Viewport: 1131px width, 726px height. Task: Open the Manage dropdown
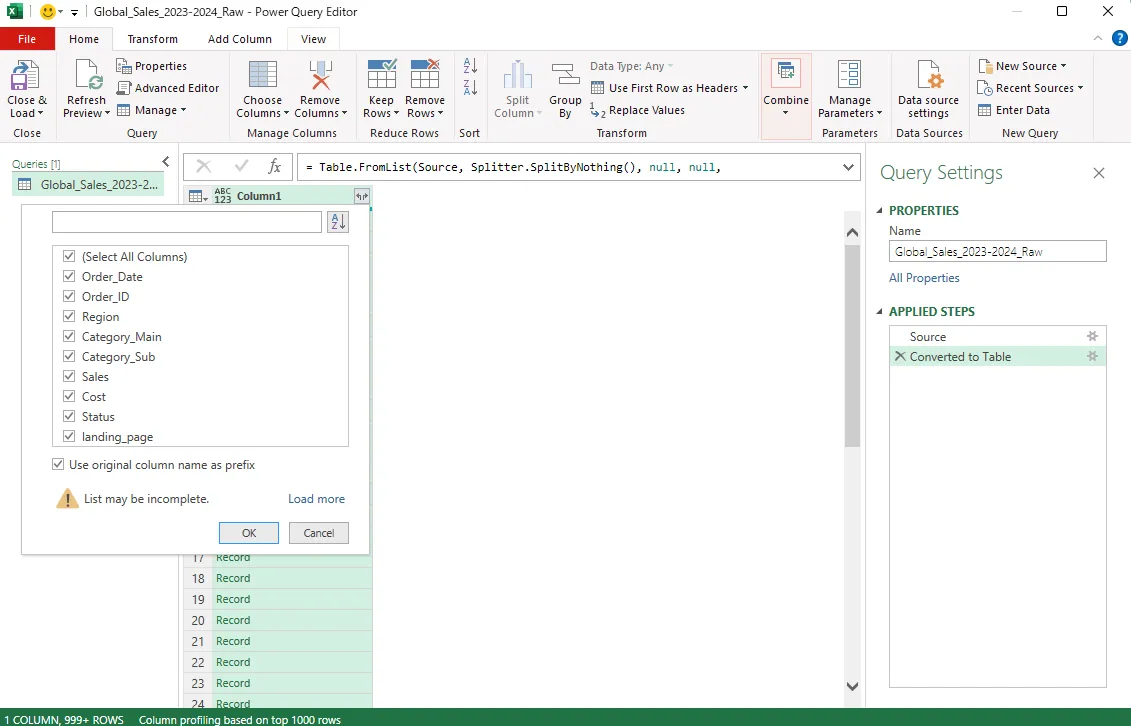point(152,110)
